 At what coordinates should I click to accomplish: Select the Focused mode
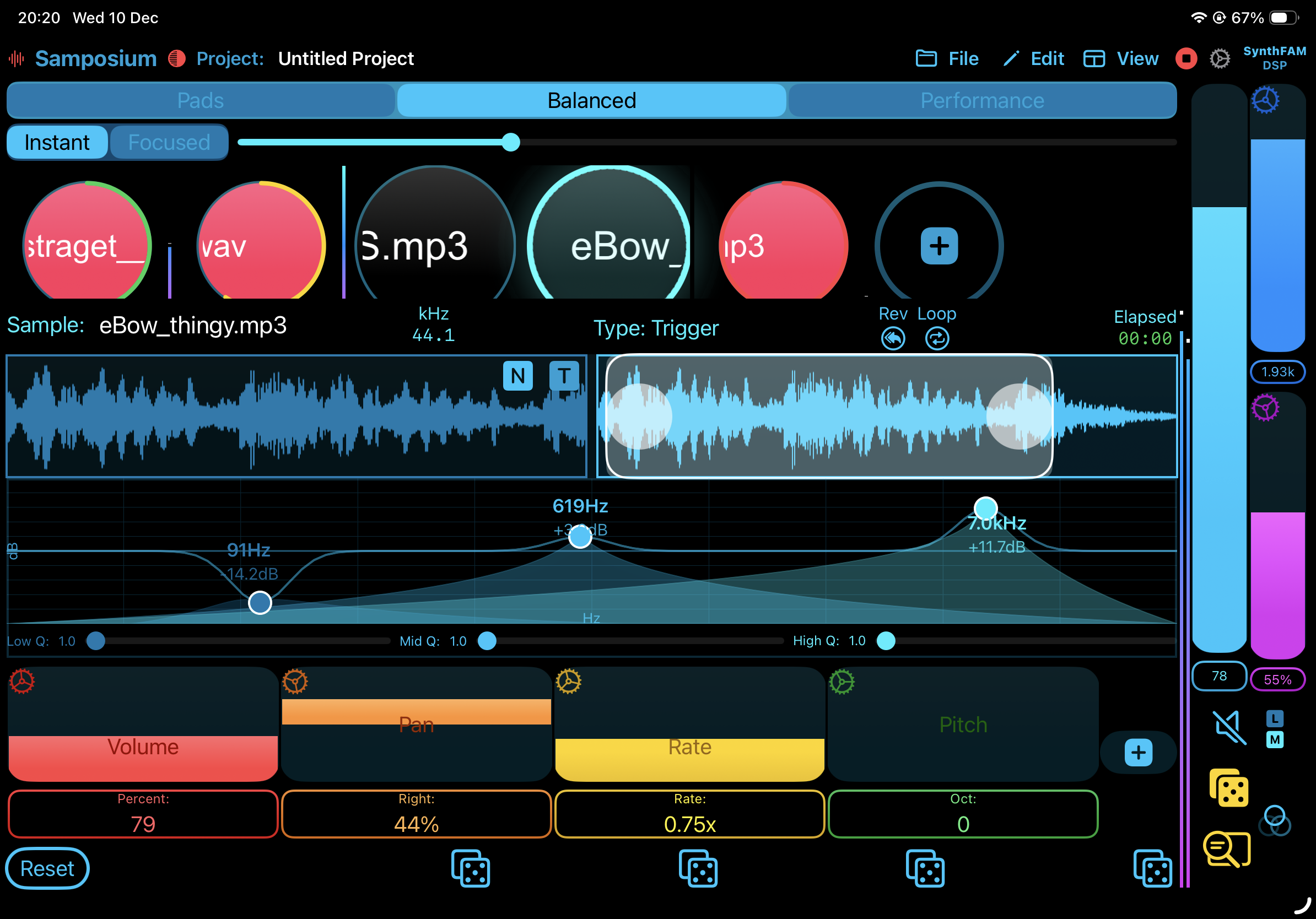[169, 142]
